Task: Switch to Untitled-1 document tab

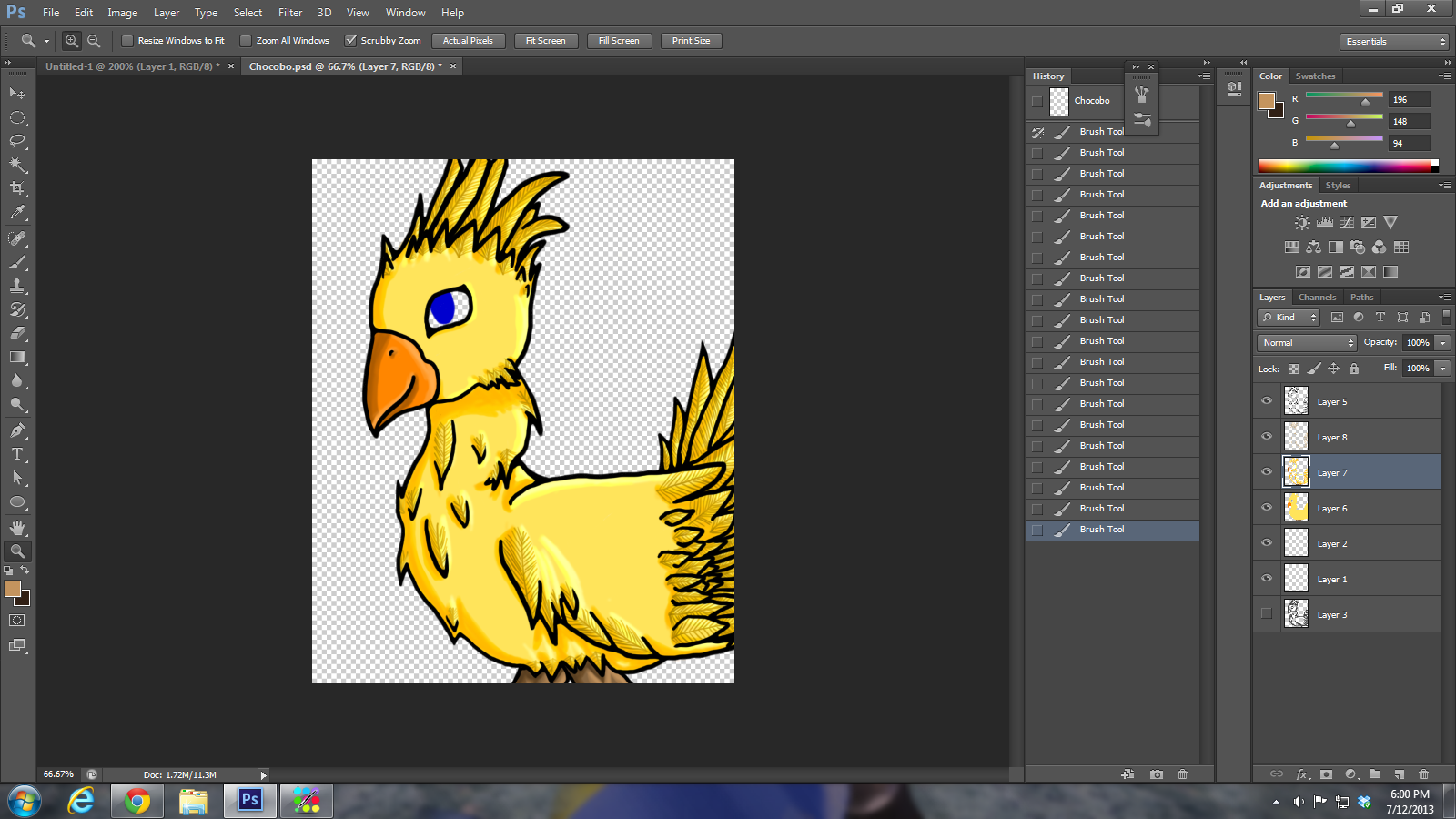Action: tap(133, 66)
